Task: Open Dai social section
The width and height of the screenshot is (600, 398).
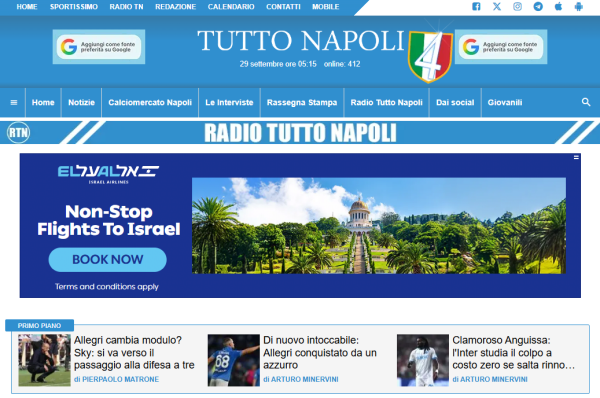Action: coord(455,103)
